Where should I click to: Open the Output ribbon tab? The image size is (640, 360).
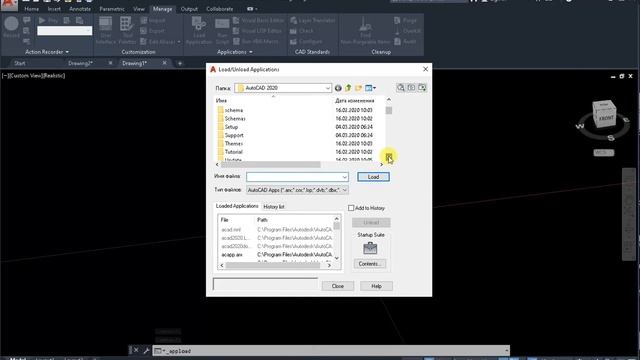[189, 9]
